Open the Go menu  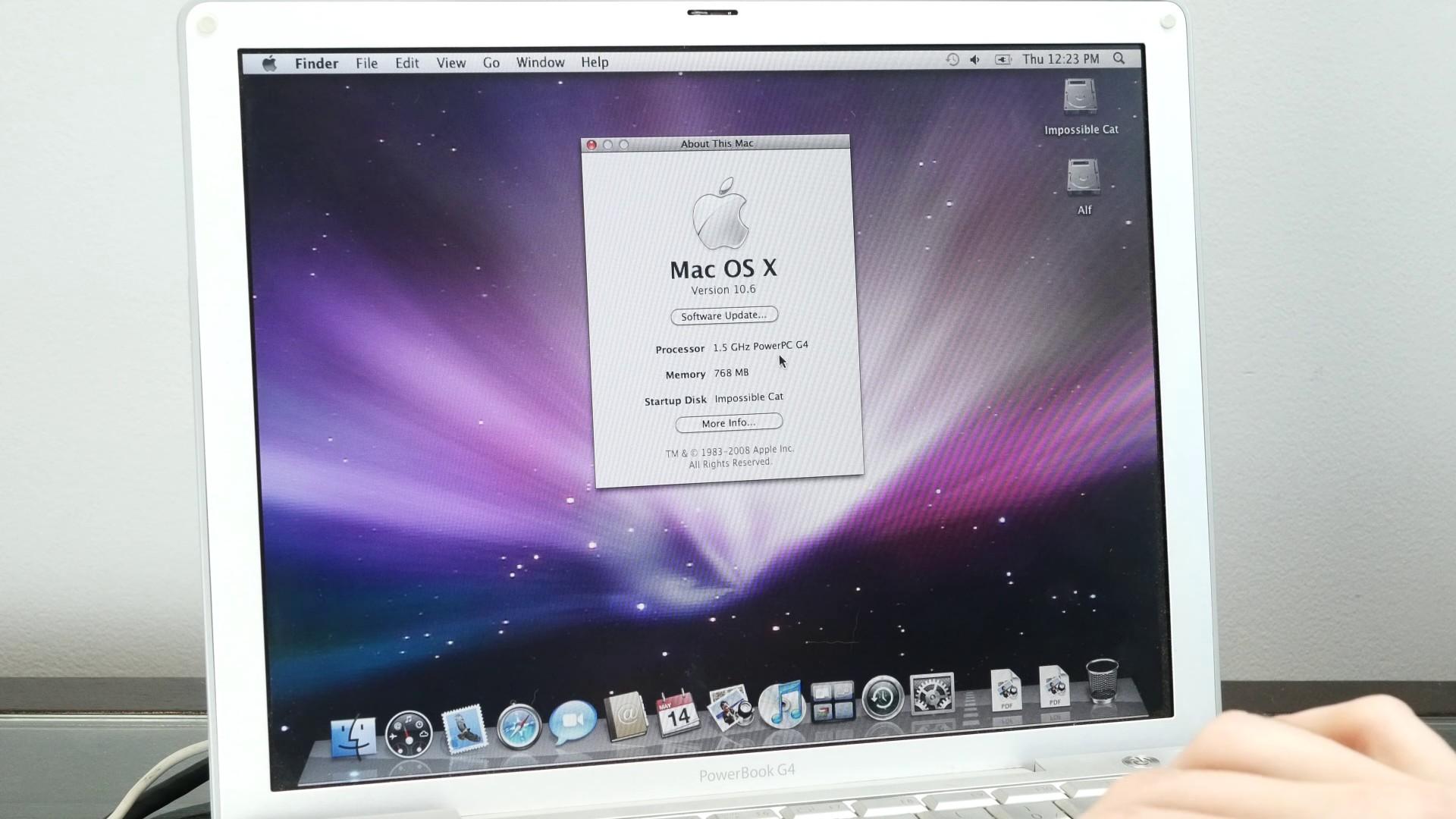coord(491,63)
